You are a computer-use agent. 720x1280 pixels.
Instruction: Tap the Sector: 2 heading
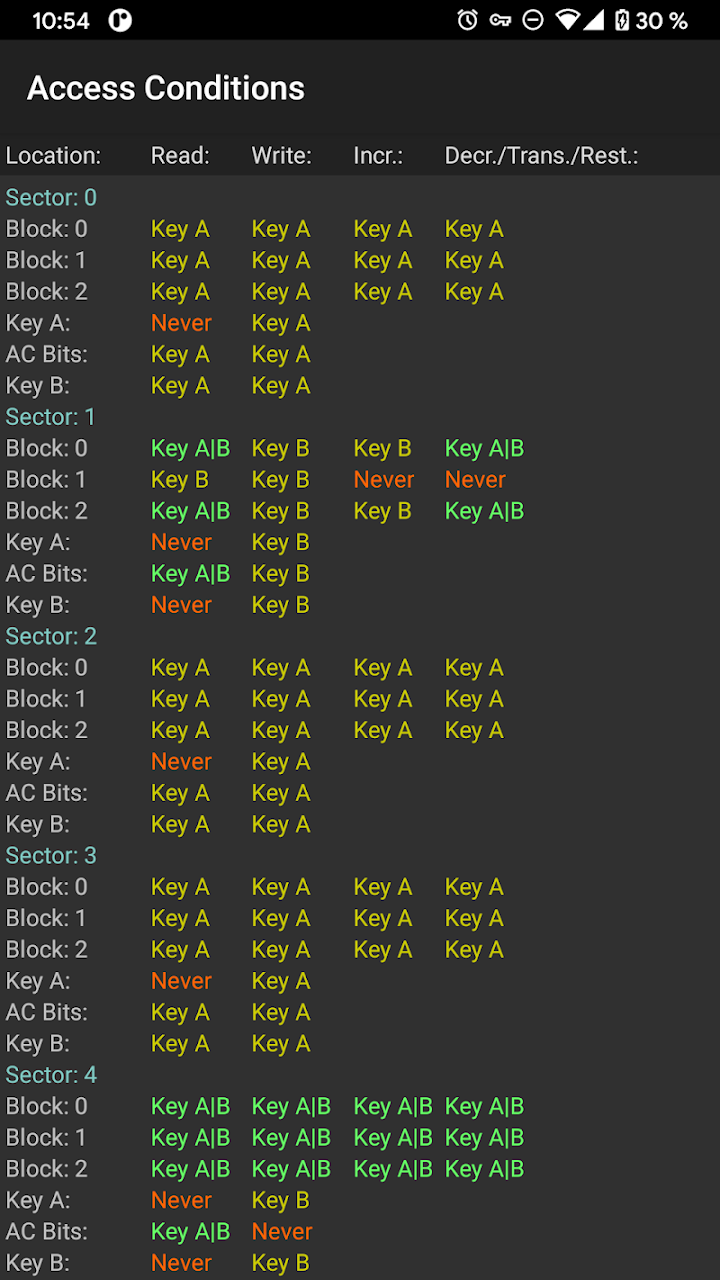tap(51, 636)
